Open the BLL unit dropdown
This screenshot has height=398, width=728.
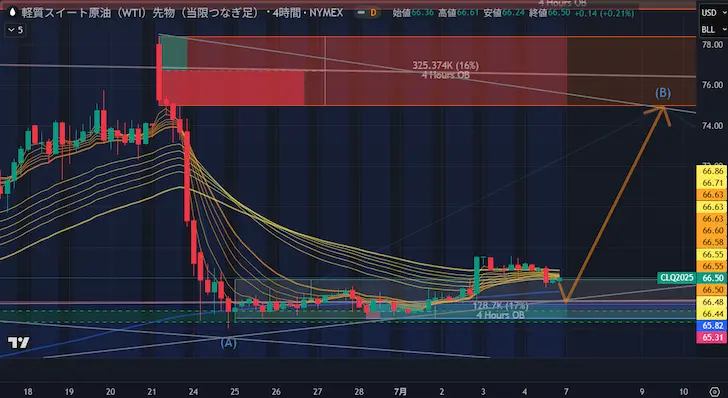pyautogui.click(x=714, y=29)
